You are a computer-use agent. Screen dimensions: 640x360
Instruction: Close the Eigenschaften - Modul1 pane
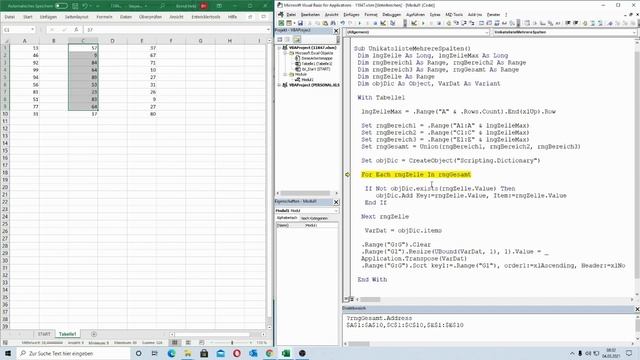336,202
